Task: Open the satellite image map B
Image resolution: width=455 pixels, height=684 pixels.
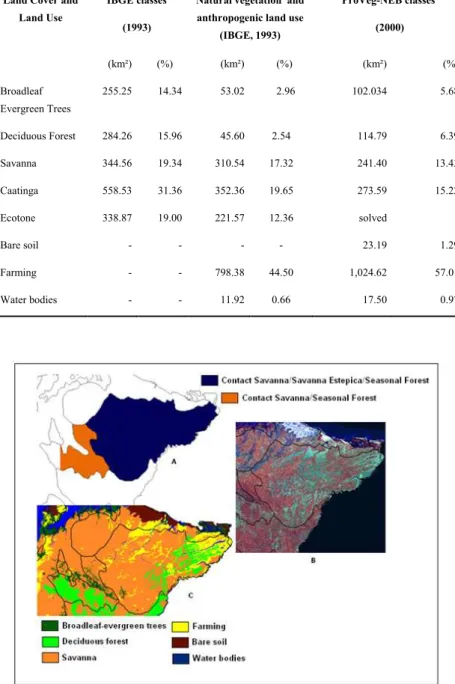Action: click(x=311, y=487)
